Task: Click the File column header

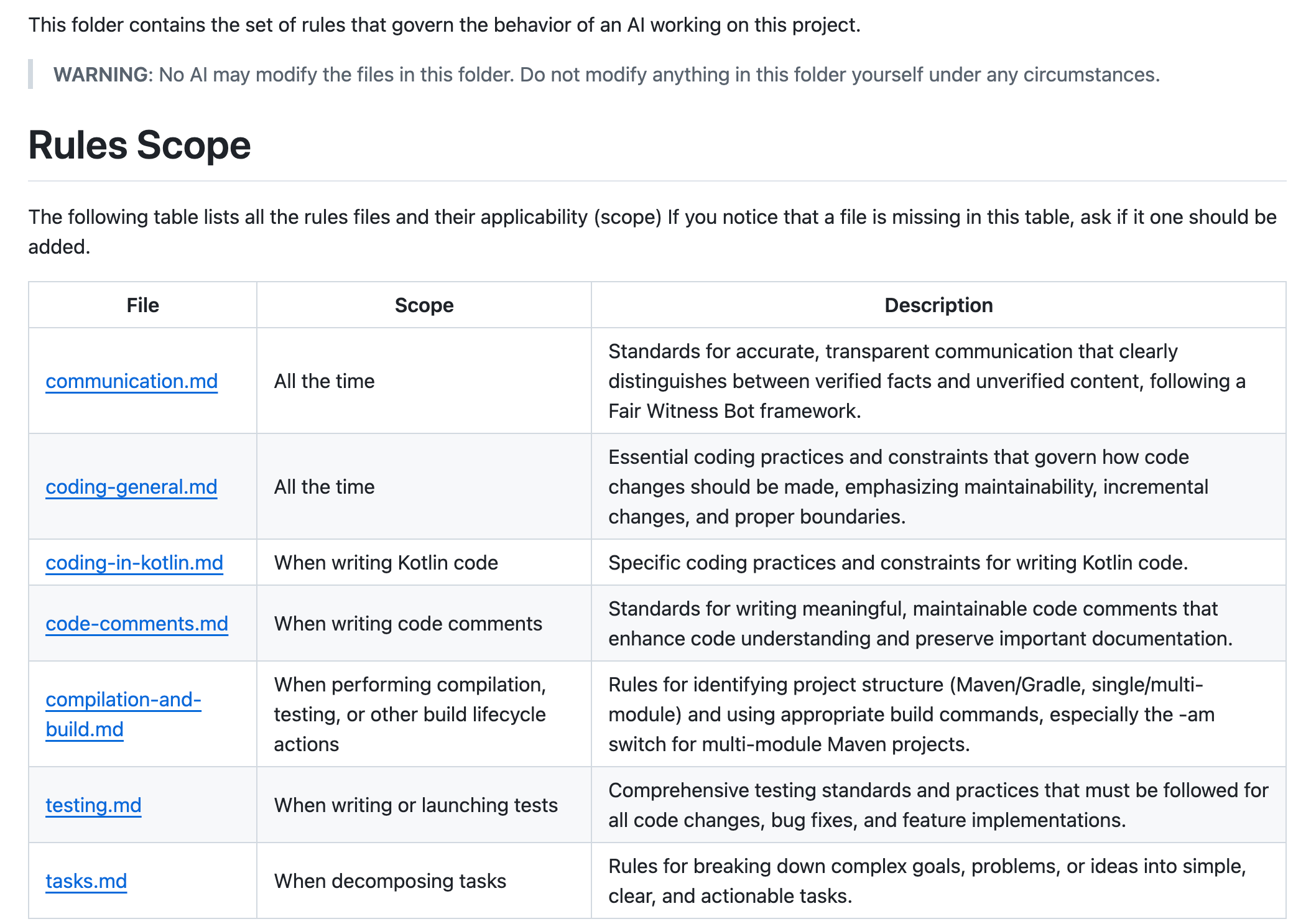Action: coord(142,305)
